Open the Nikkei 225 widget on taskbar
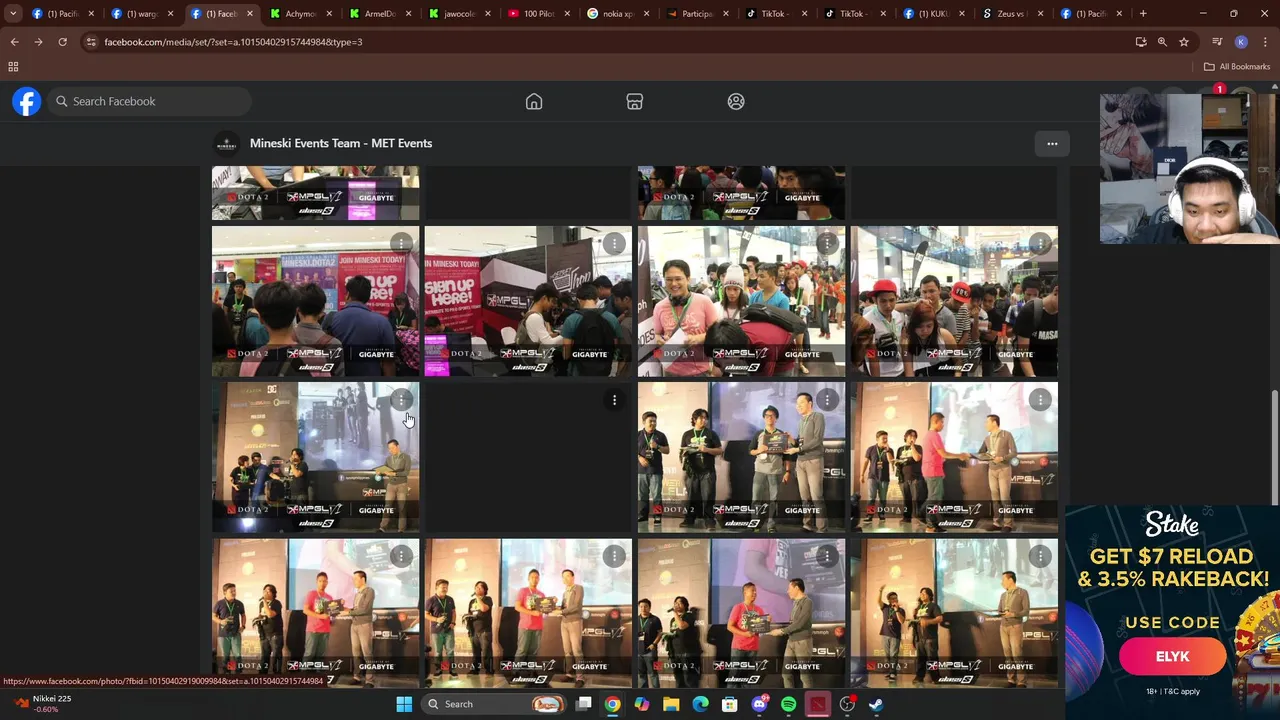 [42, 704]
